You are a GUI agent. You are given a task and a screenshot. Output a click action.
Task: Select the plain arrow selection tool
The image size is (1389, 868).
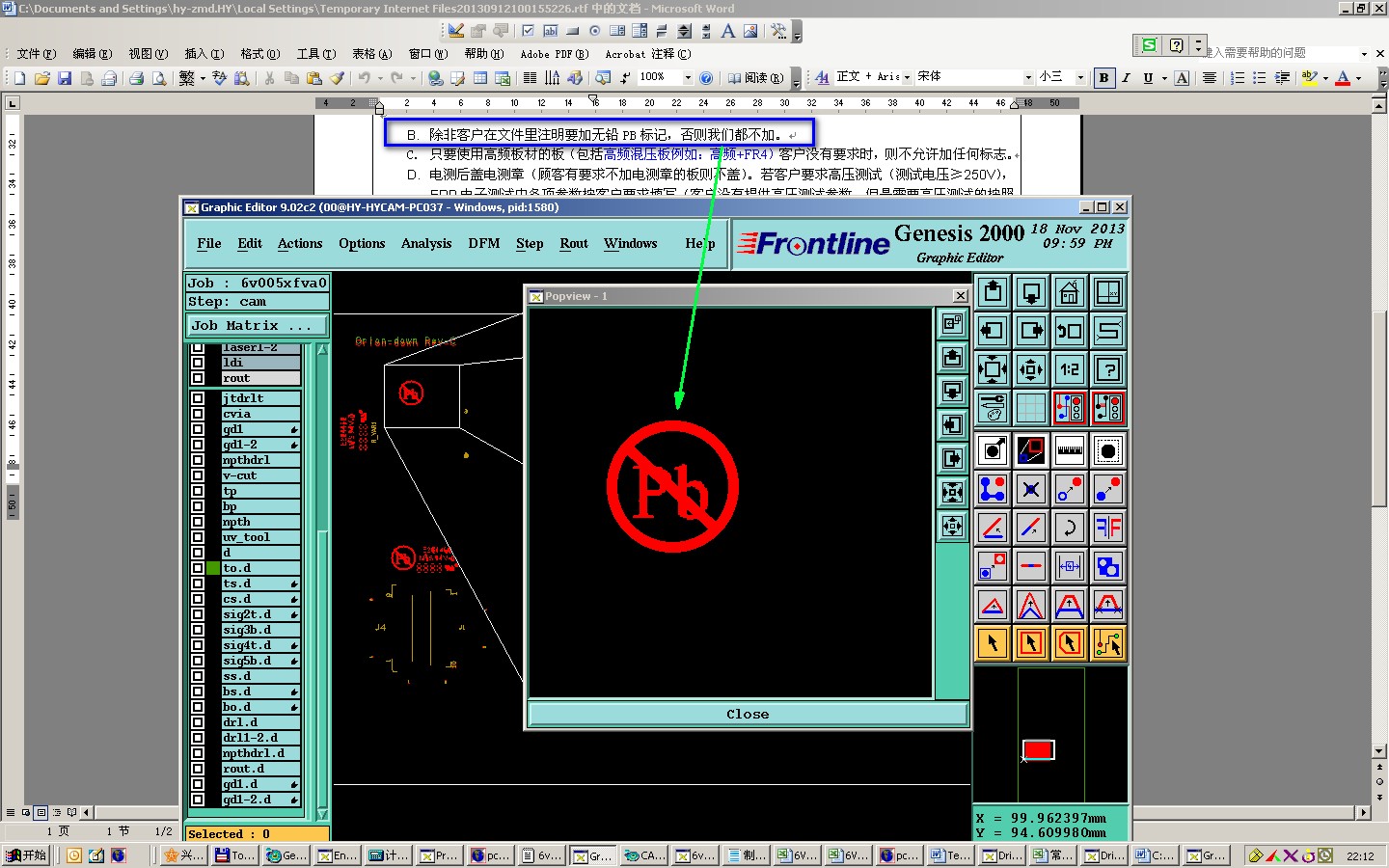click(x=993, y=643)
